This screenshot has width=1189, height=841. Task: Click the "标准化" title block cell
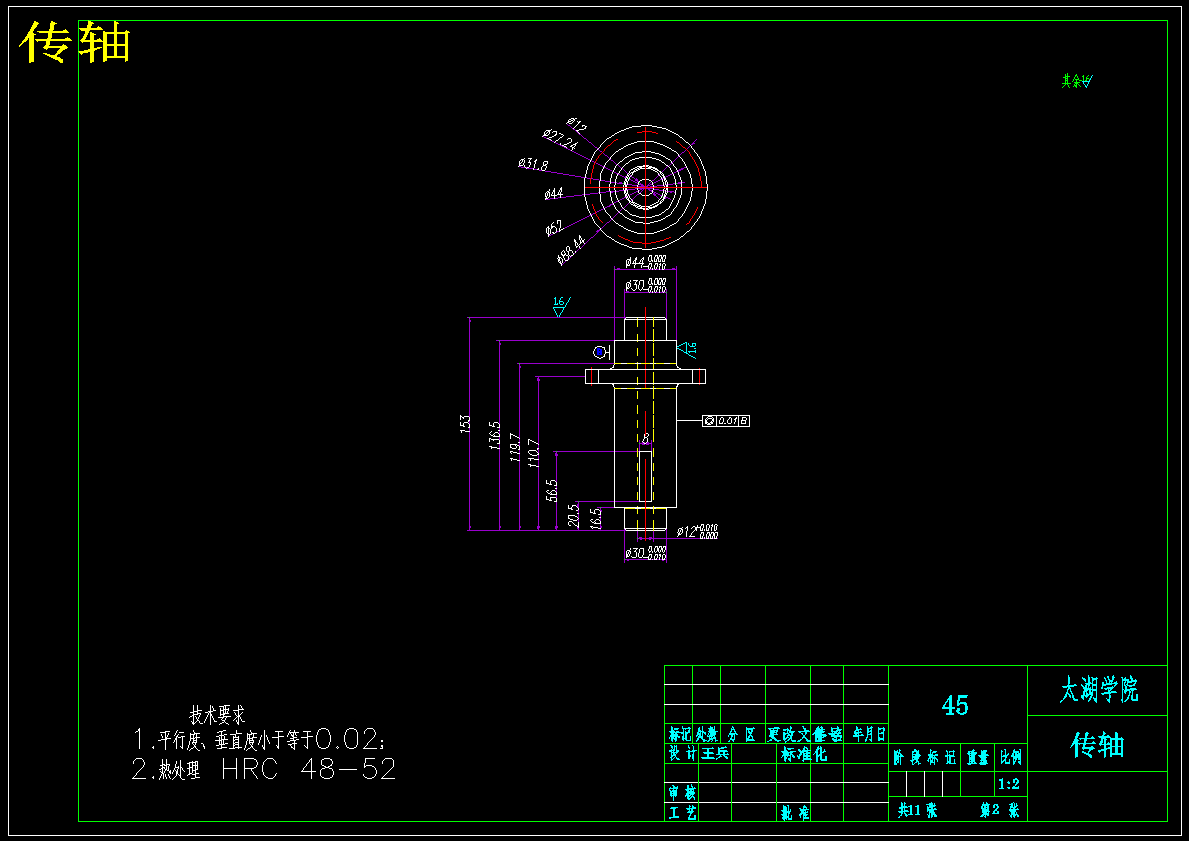tap(804, 754)
